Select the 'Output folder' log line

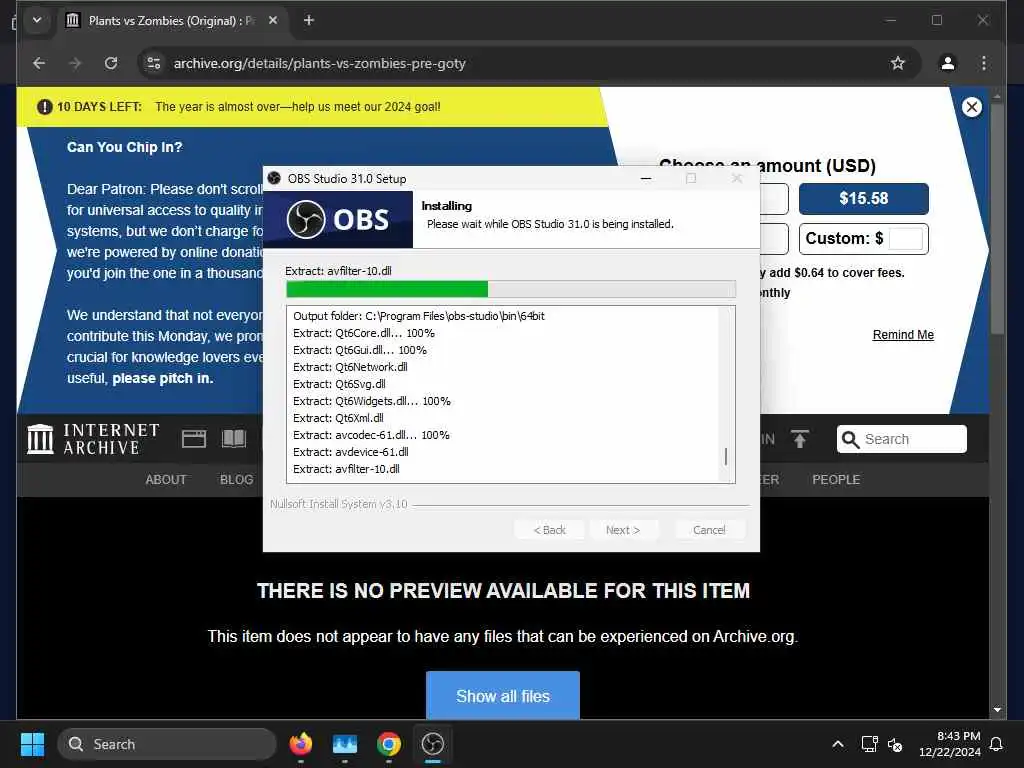coord(419,316)
